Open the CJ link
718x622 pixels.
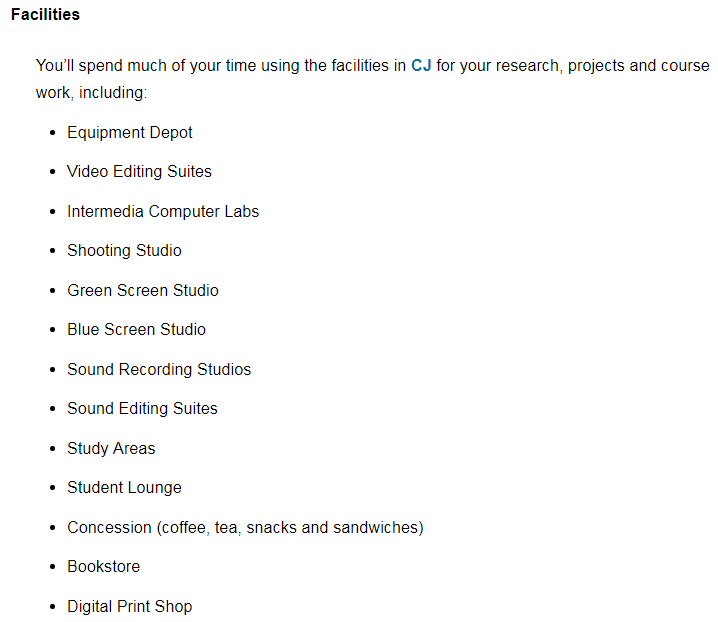tap(421, 66)
